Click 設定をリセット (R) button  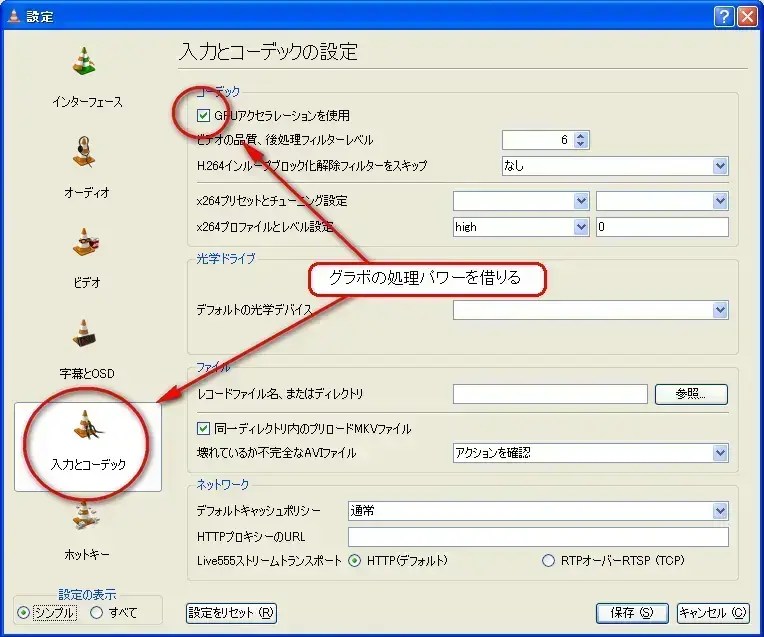(231, 613)
